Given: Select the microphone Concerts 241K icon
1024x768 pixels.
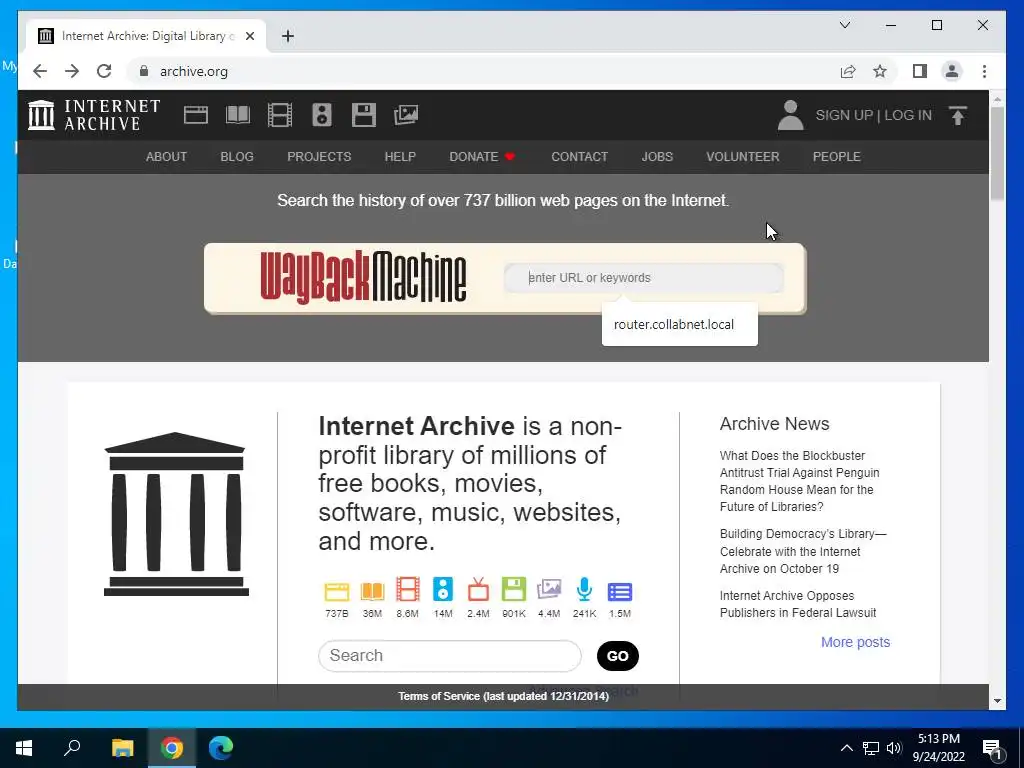Looking at the screenshot, I should tap(584, 589).
